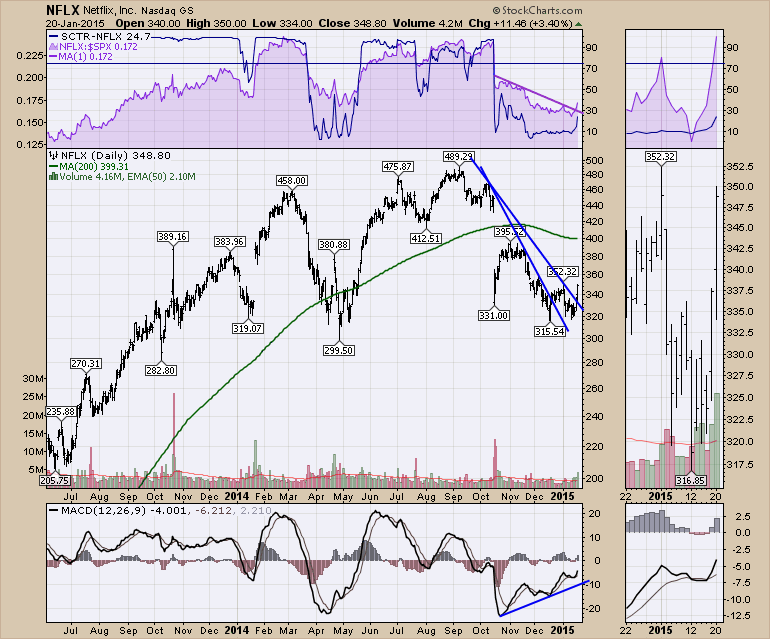
Task: Click the 316.85 low label in zoom panel
Action: pos(690,480)
